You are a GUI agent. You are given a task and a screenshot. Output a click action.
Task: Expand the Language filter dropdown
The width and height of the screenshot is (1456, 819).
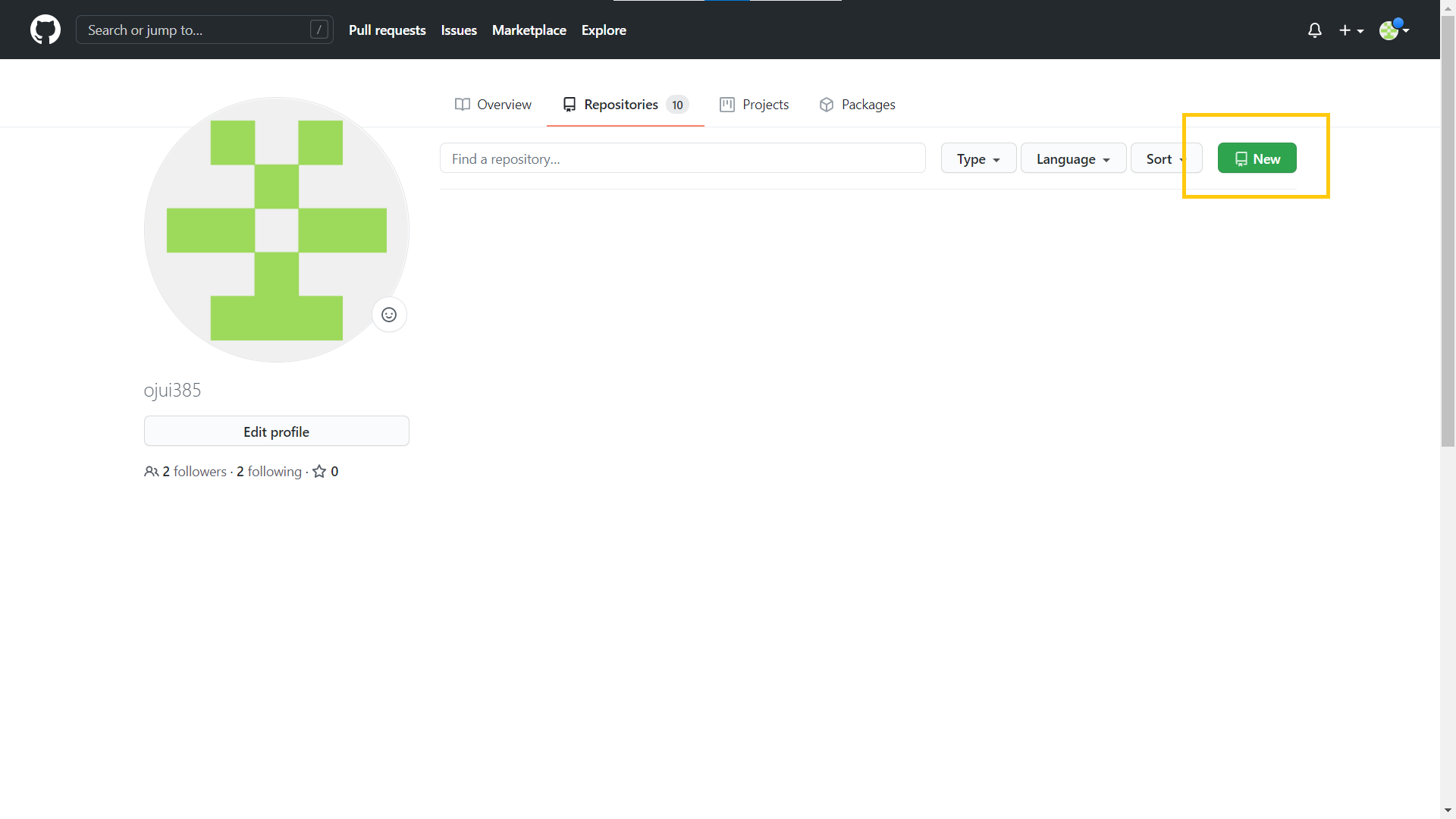tap(1072, 158)
